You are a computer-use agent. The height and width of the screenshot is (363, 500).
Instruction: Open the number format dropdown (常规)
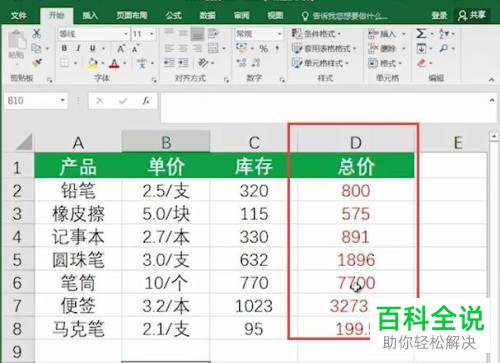point(279,34)
